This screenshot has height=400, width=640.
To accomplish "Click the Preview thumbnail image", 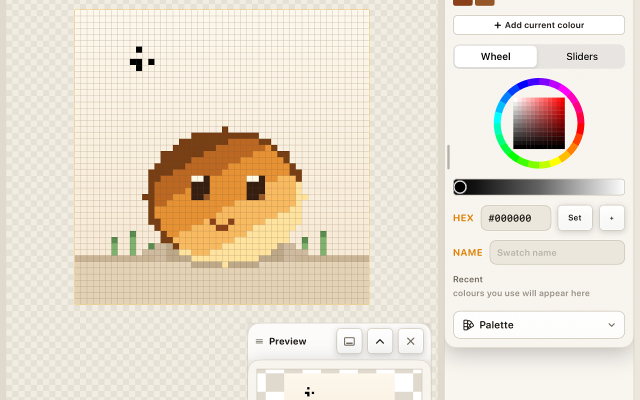I will (x=339, y=384).
